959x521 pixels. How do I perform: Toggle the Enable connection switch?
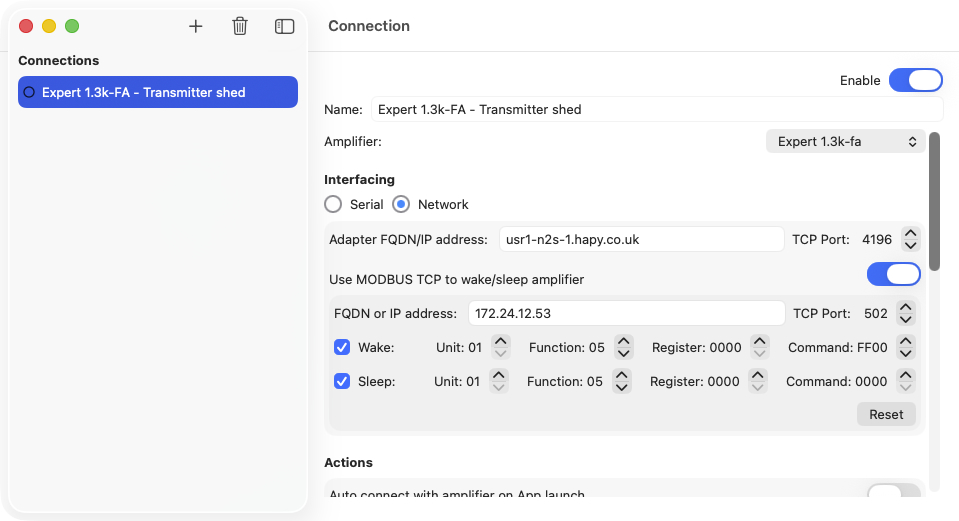915,80
